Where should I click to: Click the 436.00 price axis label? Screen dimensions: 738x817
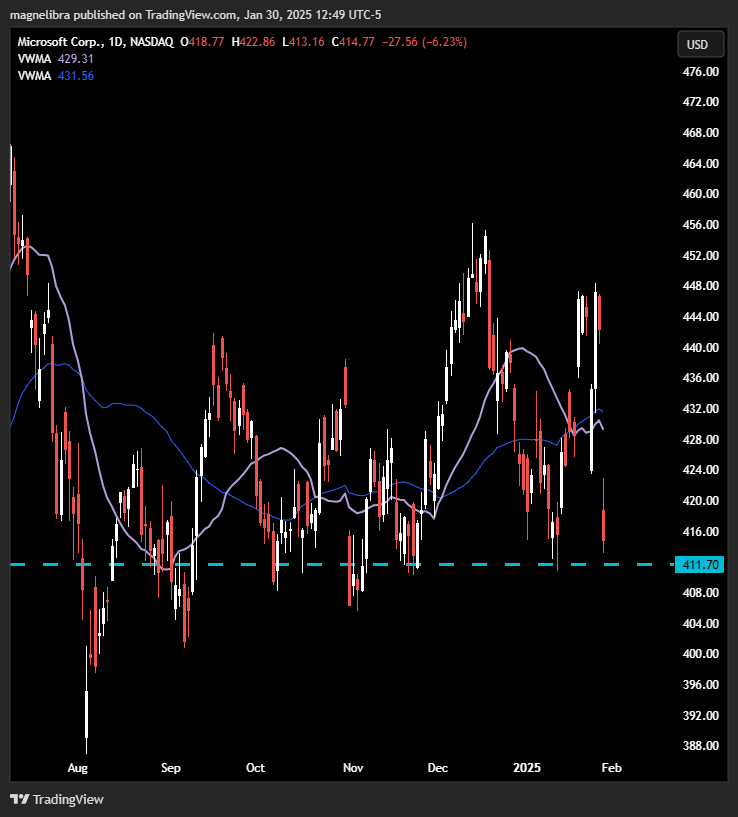700,377
